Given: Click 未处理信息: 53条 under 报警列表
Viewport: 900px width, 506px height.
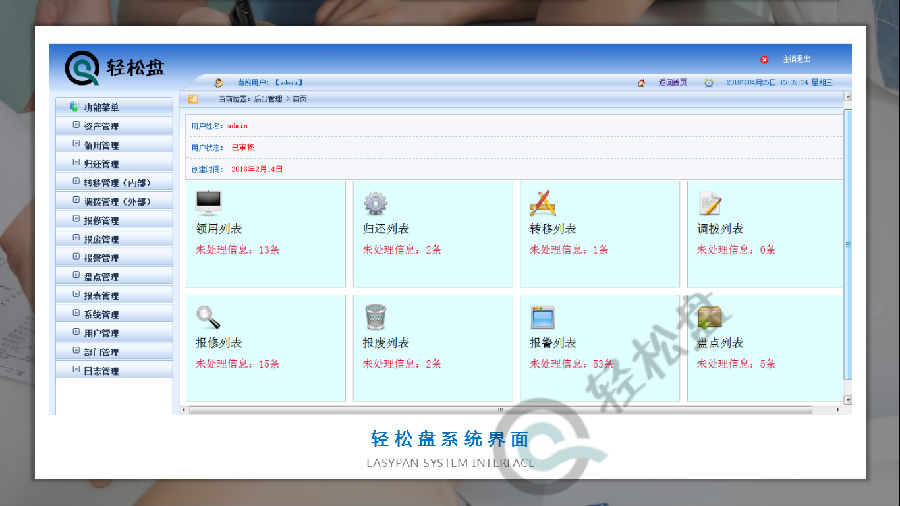Looking at the screenshot, I should 572,364.
